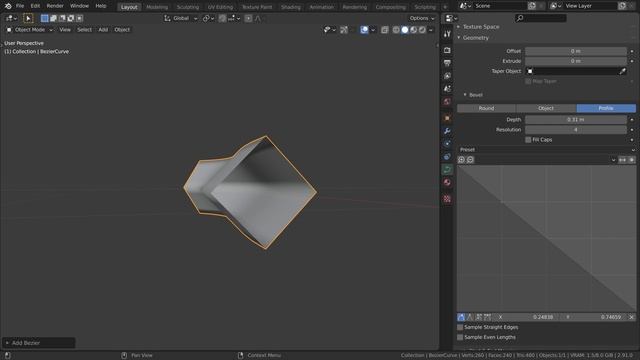This screenshot has height=360, width=640.
Task: Enable Sample Even Lengths checkbox
Action: [460, 338]
